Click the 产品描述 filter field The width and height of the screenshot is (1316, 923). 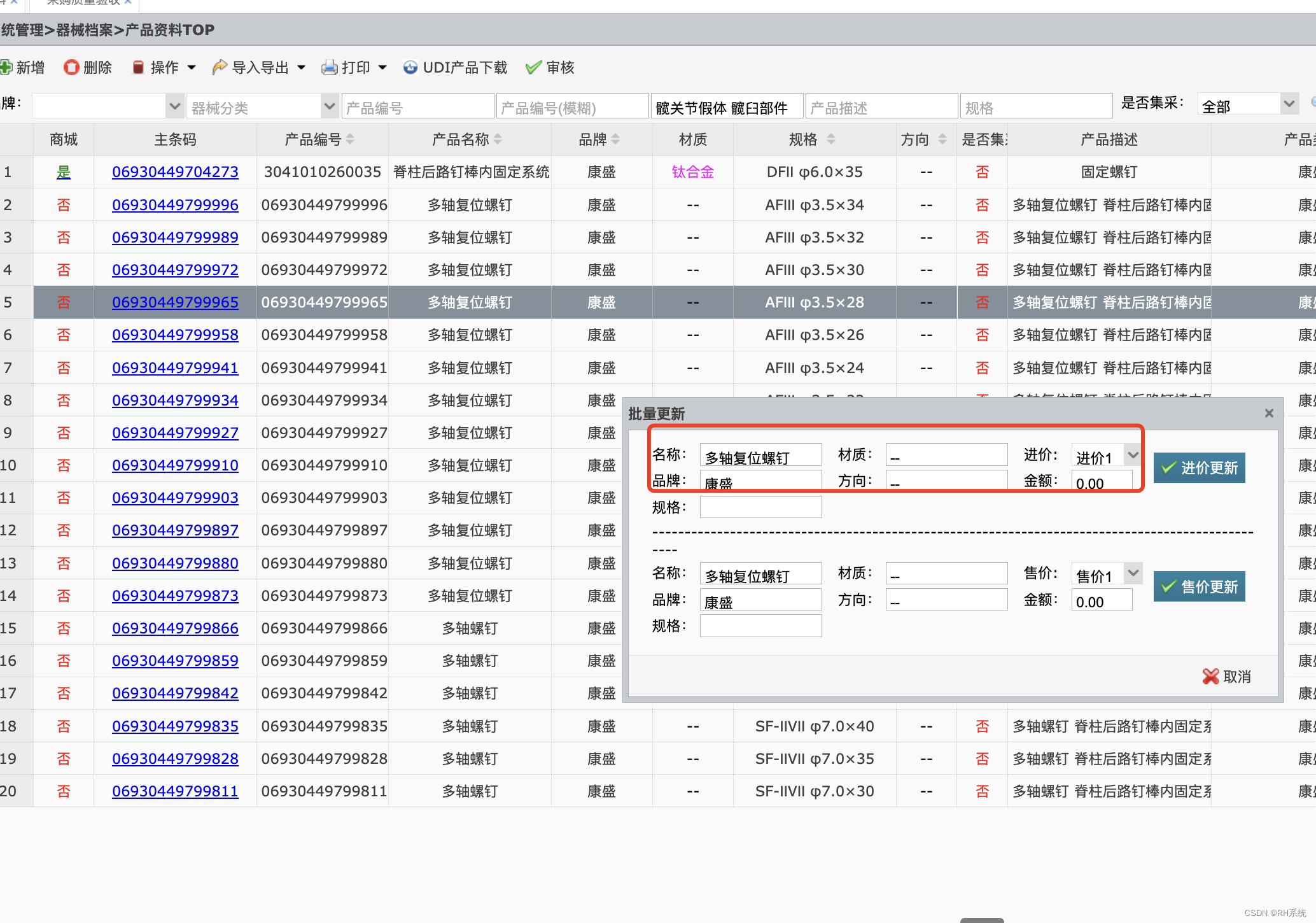(881, 107)
